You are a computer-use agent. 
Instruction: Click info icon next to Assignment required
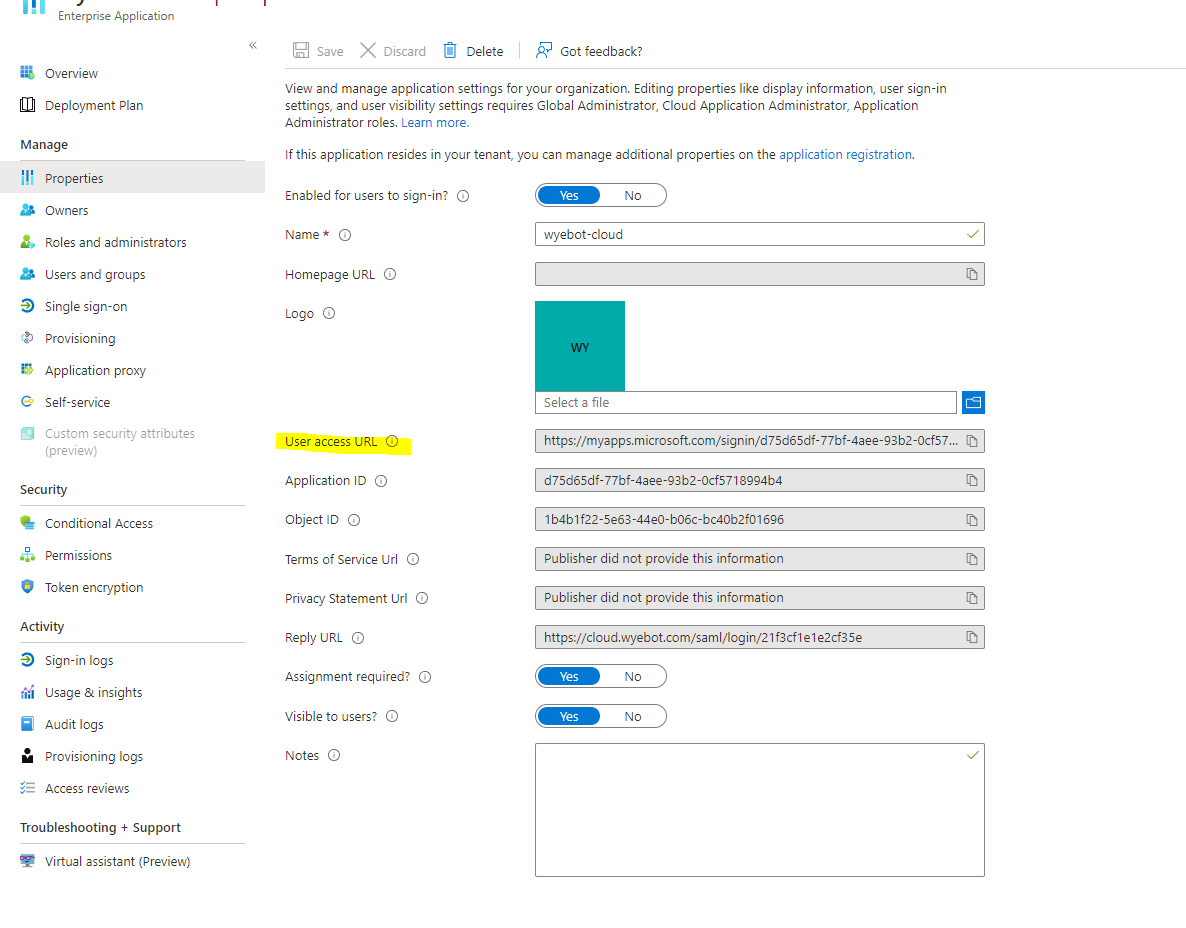coord(425,677)
